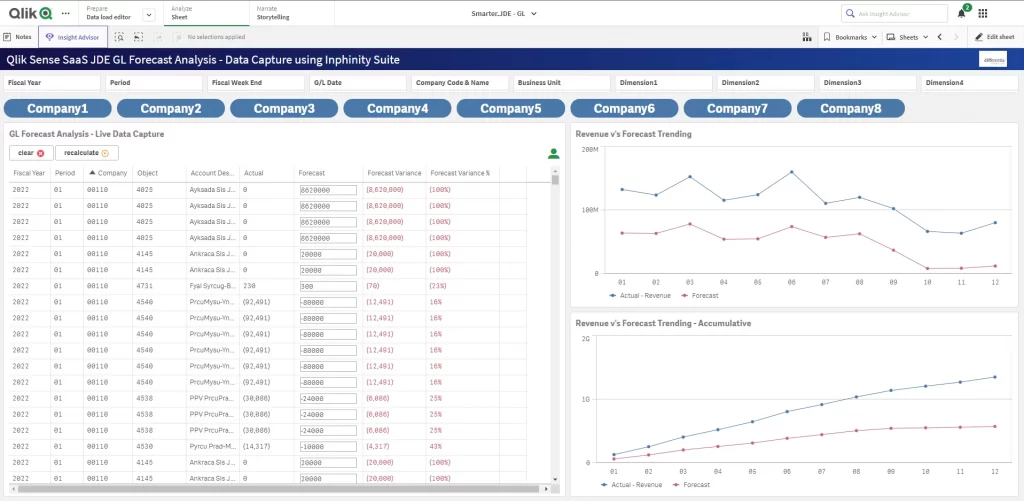Select Company3 button
This screenshot has width=1024, height=501.
pos(284,108)
